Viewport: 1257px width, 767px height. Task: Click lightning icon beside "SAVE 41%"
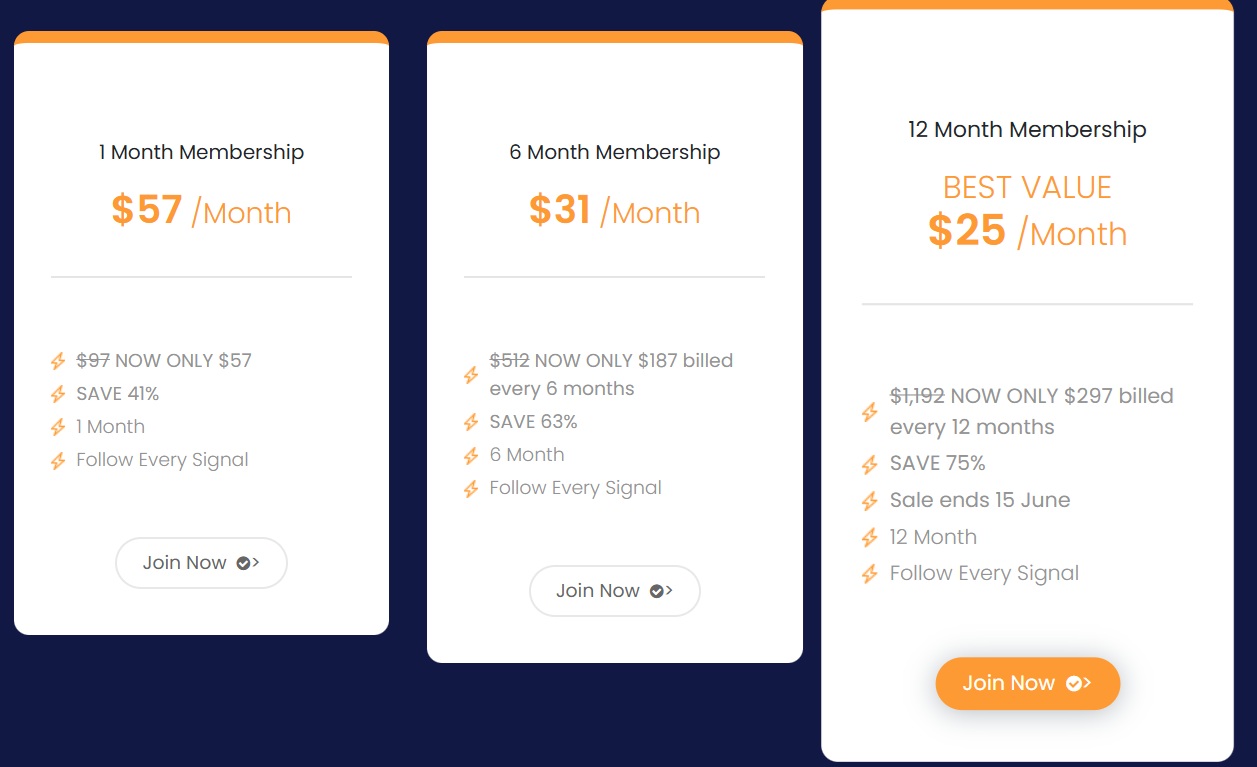coord(58,394)
